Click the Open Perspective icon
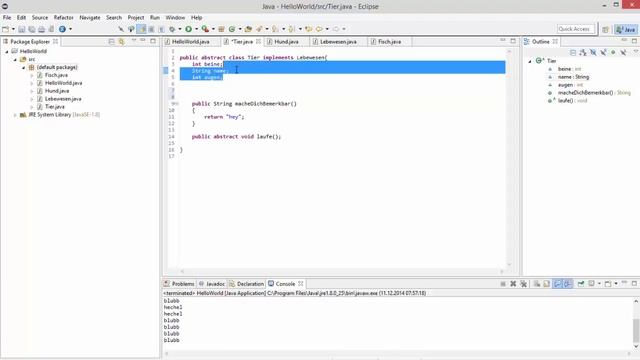 tap(605, 29)
